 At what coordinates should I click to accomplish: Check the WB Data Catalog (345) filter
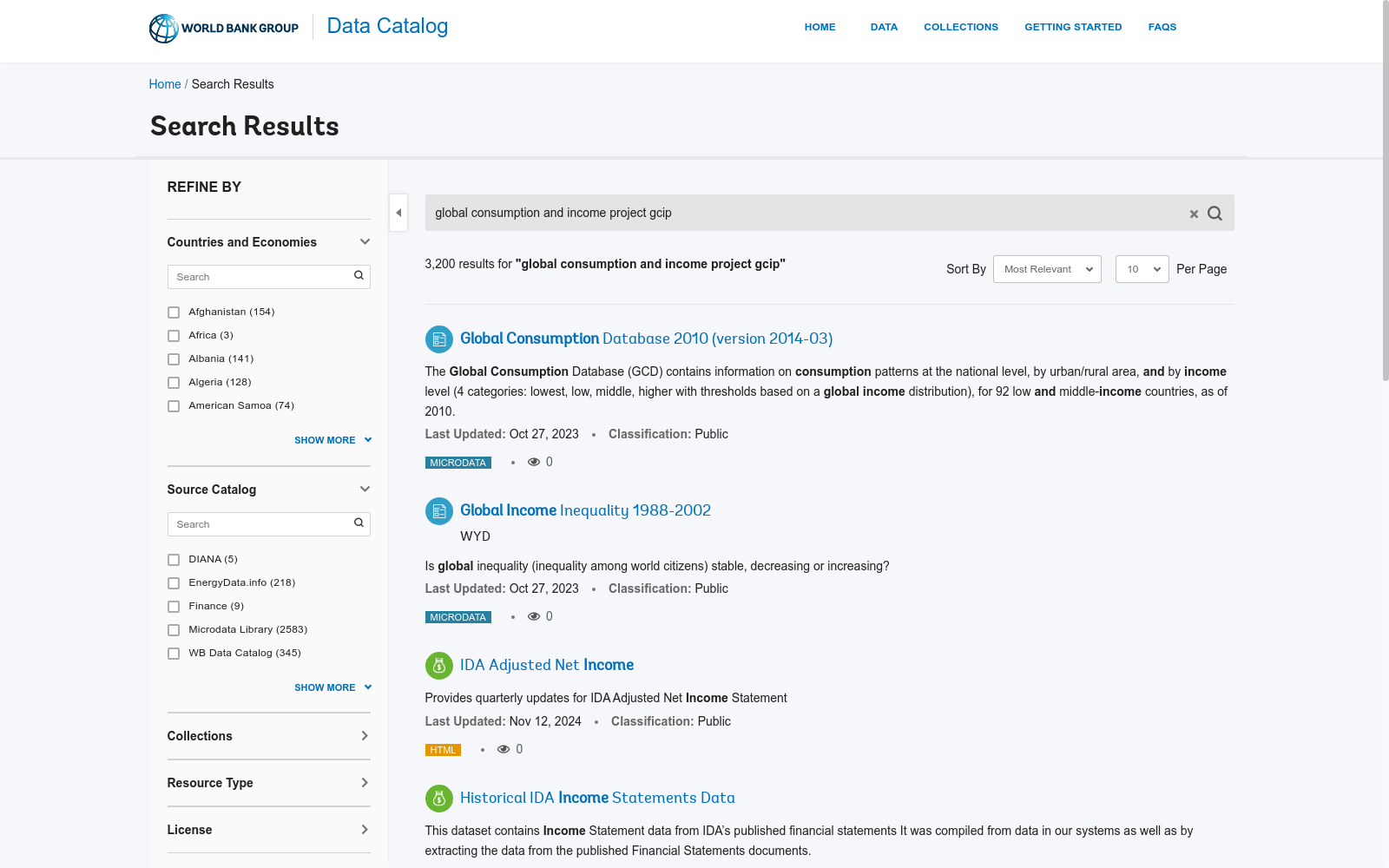[174, 654]
